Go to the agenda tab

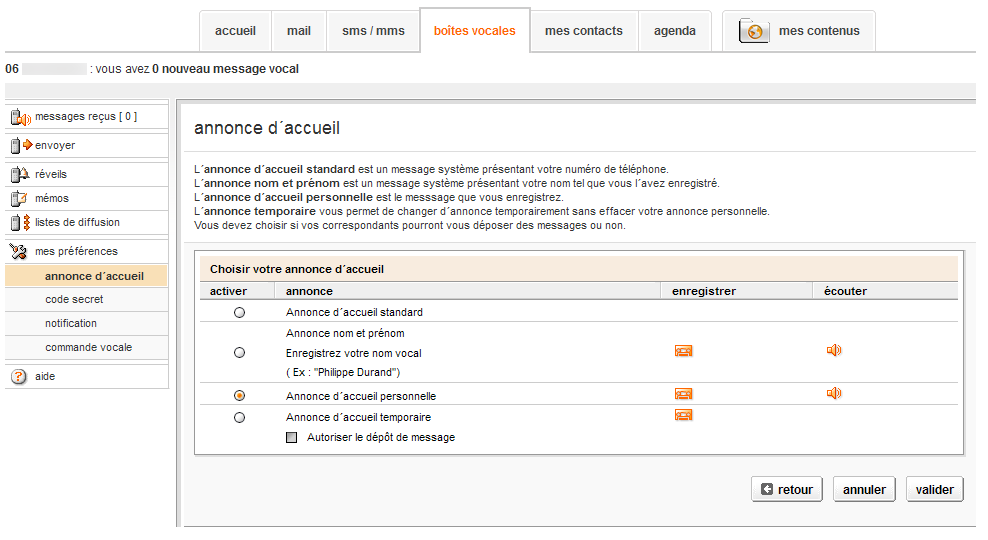click(675, 31)
